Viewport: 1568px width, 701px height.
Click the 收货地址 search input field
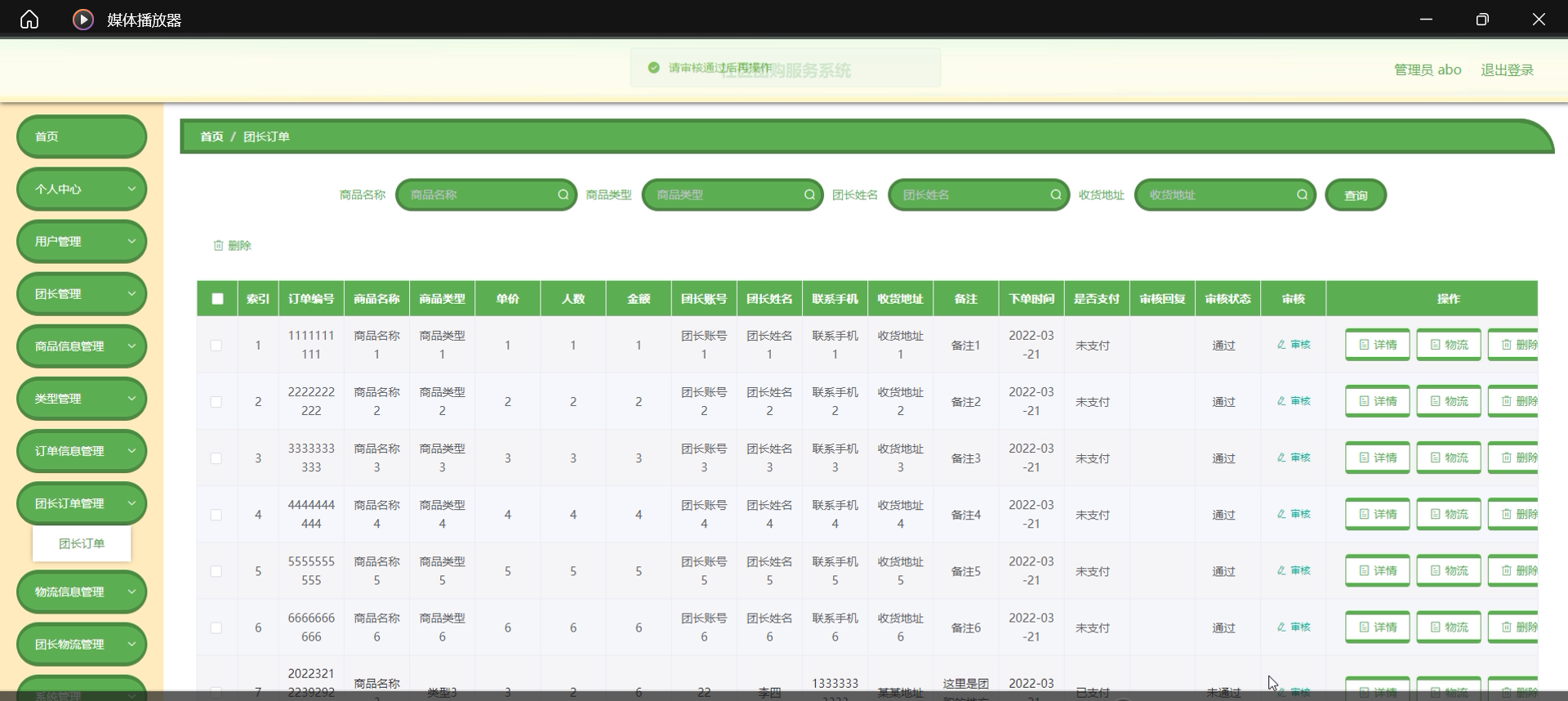tap(1225, 194)
